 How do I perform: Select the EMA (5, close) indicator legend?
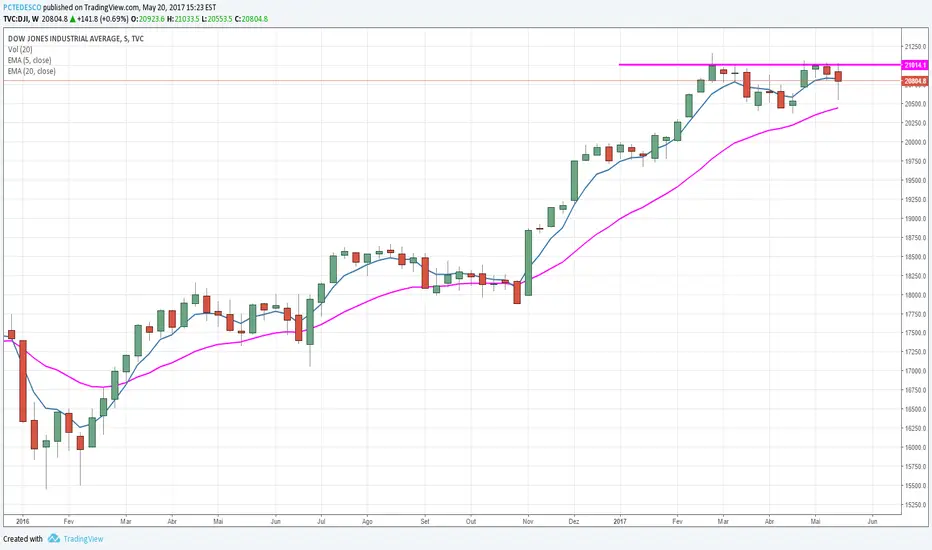coord(30,60)
